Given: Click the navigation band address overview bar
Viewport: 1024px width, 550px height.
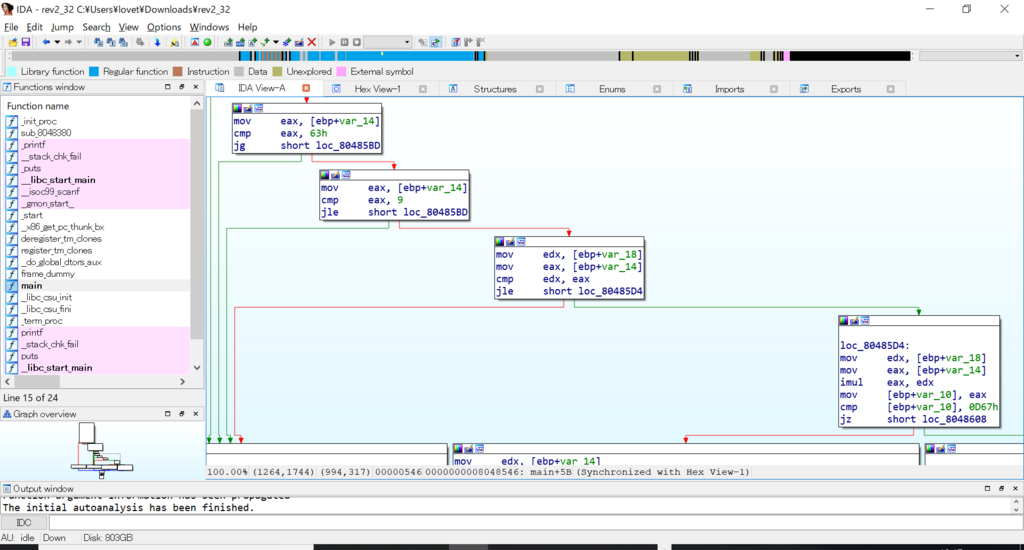Looking at the screenshot, I should [x=459, y=56].
